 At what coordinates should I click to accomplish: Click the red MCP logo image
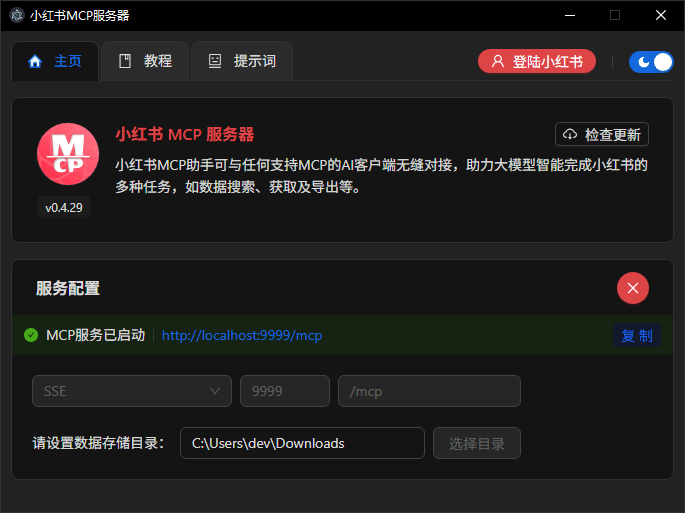point(68,154)
